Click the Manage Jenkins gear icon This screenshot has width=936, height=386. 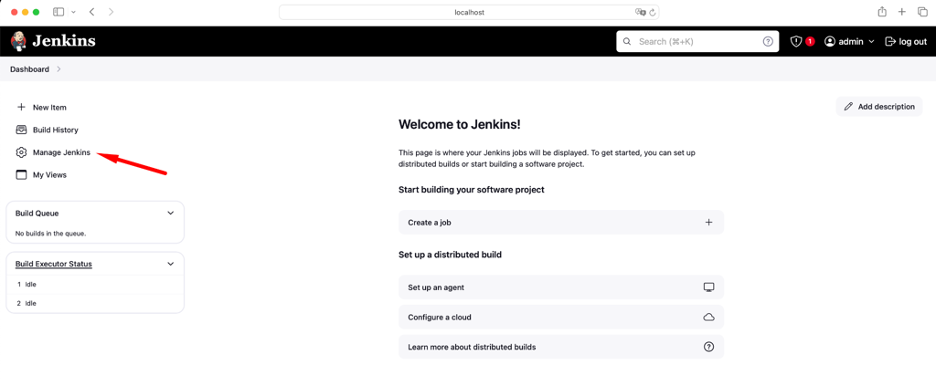21,152
